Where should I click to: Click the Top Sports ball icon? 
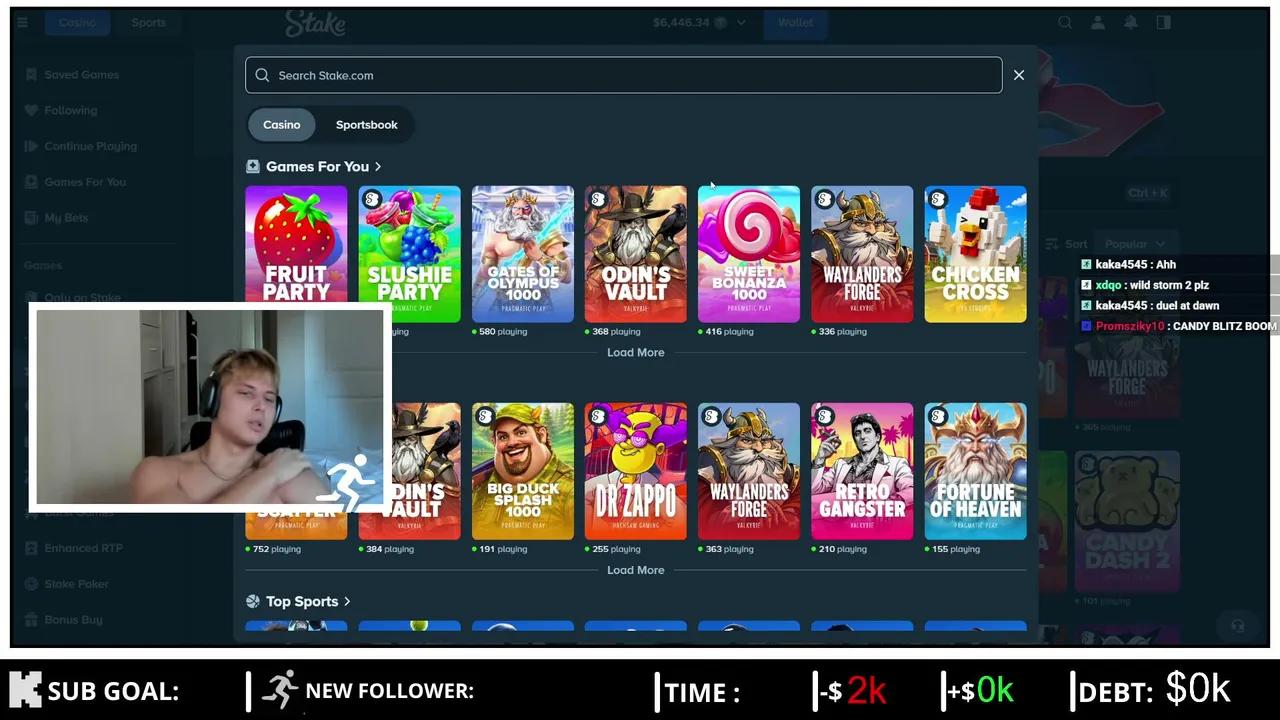pyautogui.click(x=253, y=601)
